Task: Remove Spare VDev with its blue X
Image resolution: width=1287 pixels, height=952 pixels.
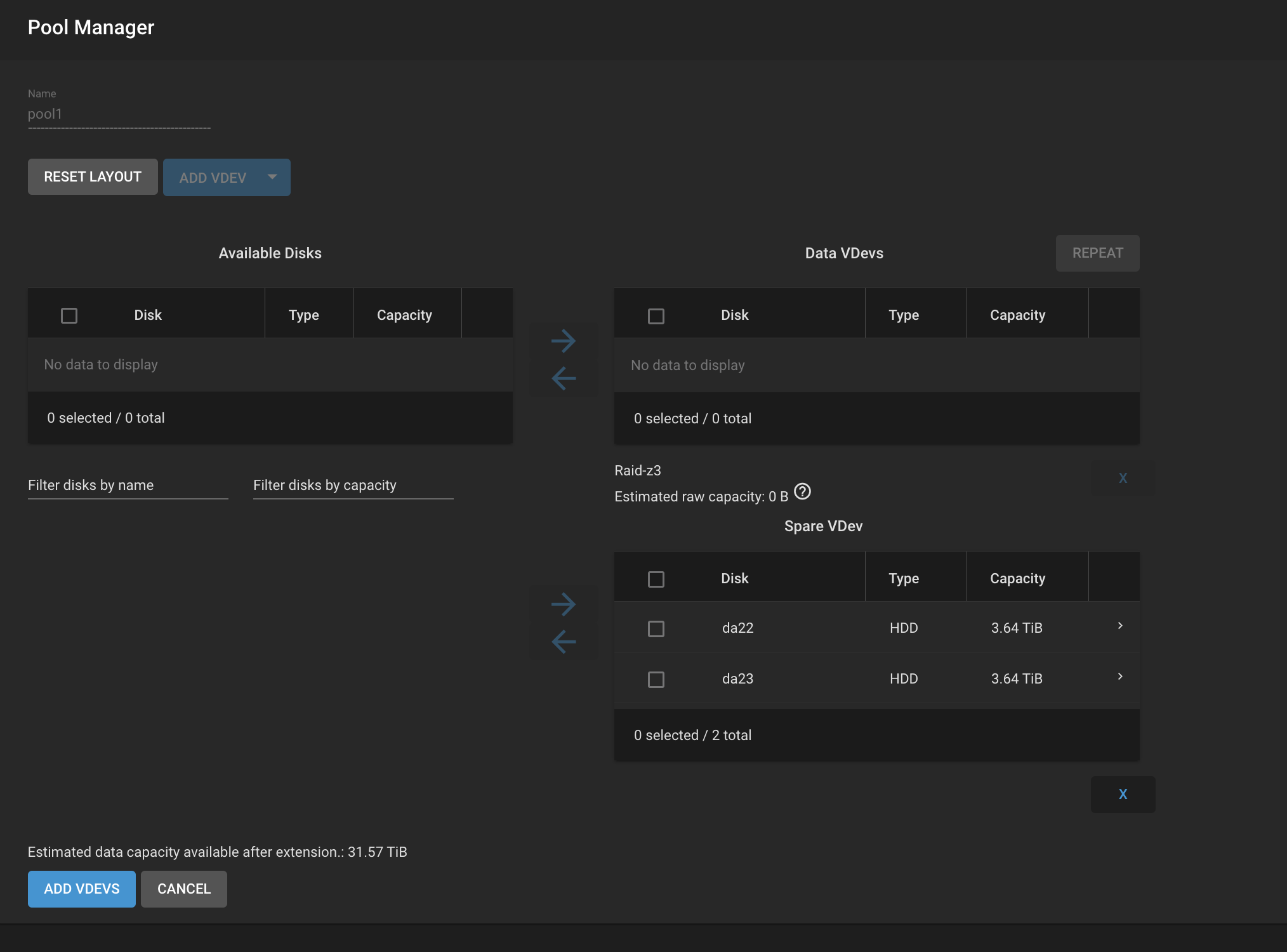Action: click(x=1123, y=794)
